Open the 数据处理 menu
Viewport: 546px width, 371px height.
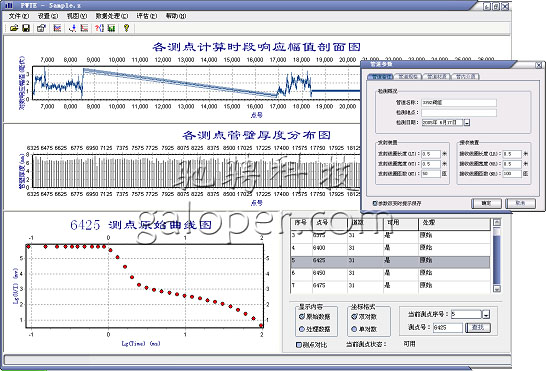tap(112, 16)
